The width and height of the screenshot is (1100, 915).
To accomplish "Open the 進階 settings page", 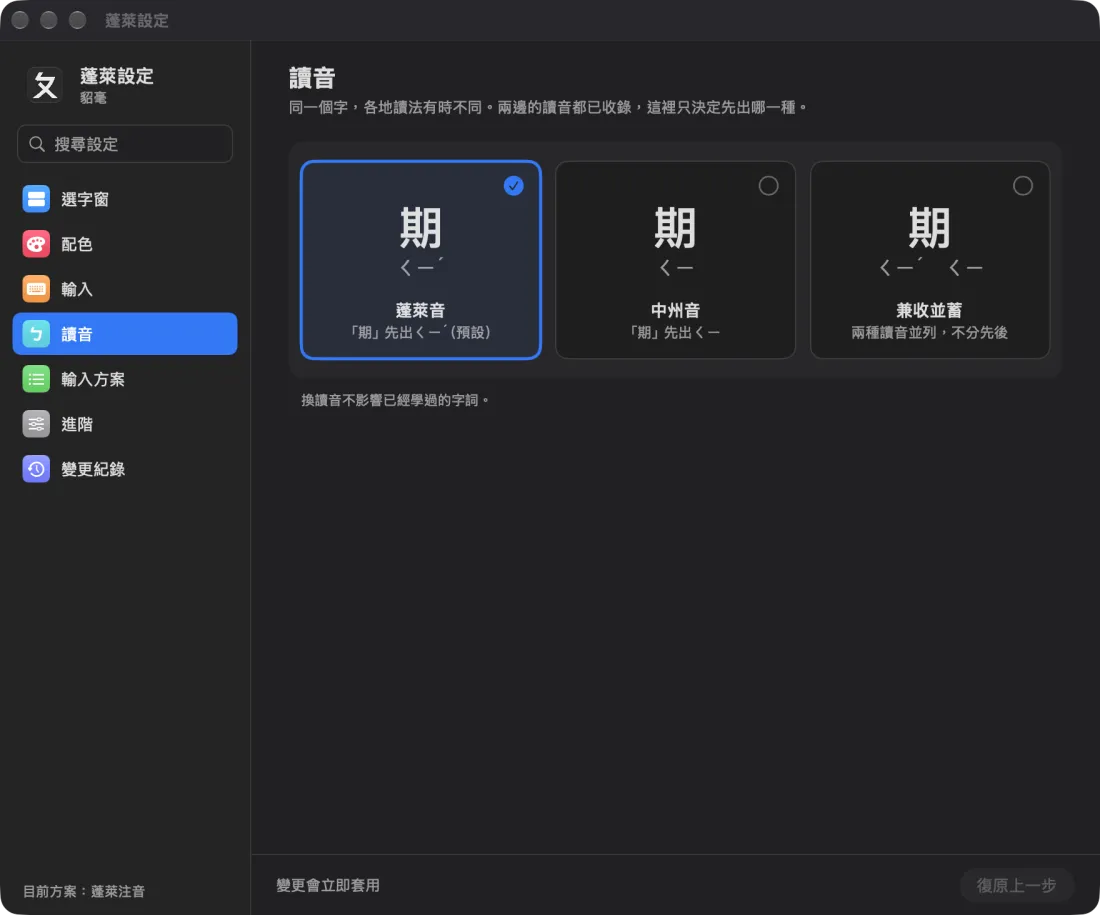I will (x=125, y=424).
